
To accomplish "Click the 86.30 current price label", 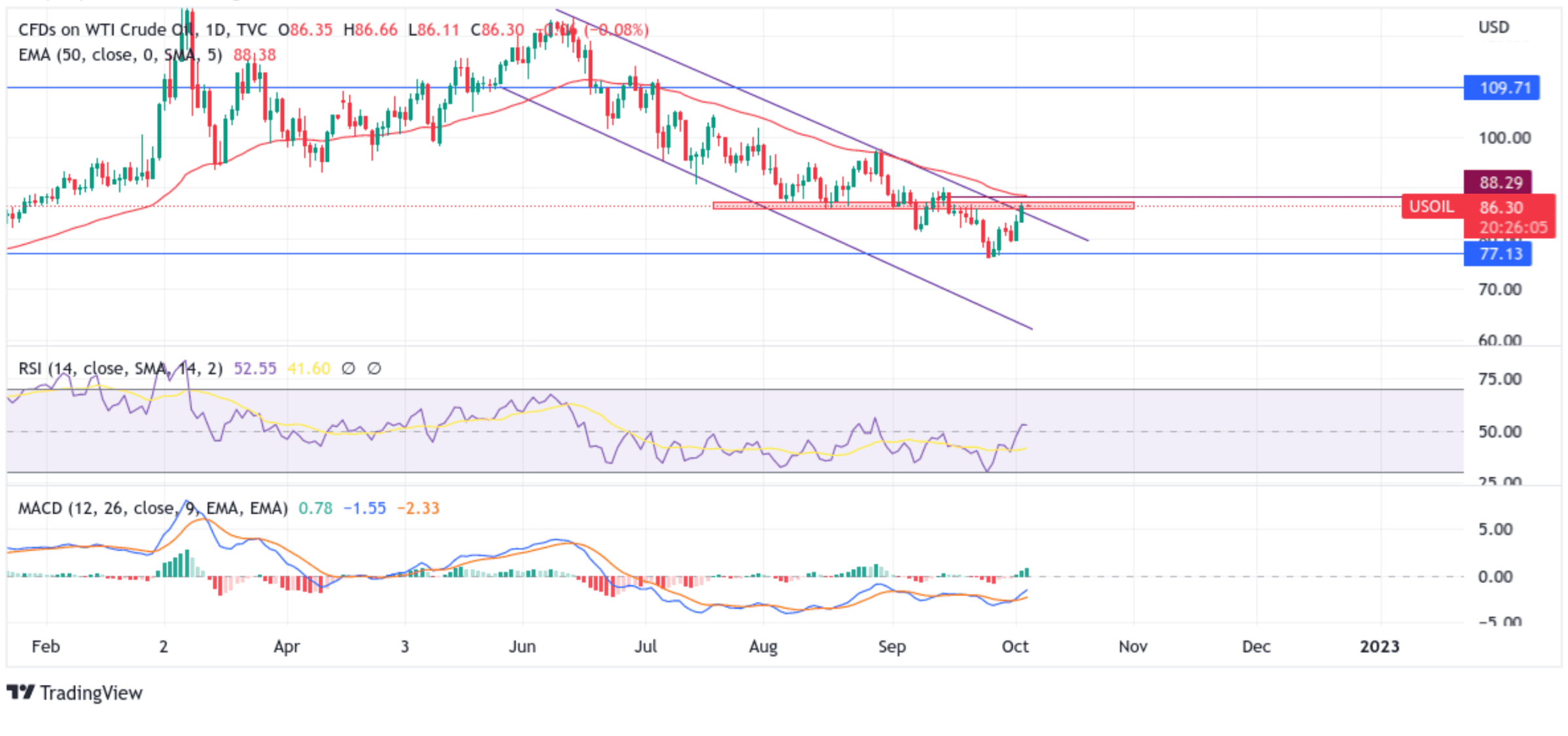I will point(1501,207).
